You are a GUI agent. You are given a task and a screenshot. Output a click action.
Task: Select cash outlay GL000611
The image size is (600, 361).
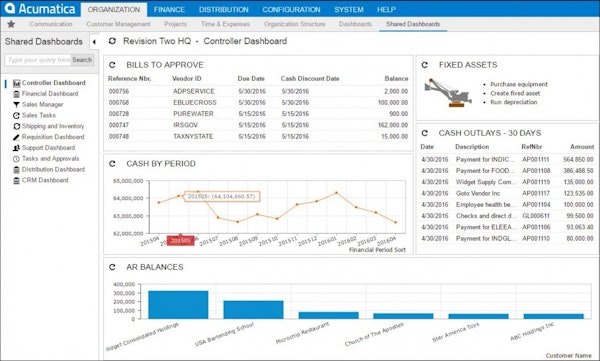click(536, 216)
